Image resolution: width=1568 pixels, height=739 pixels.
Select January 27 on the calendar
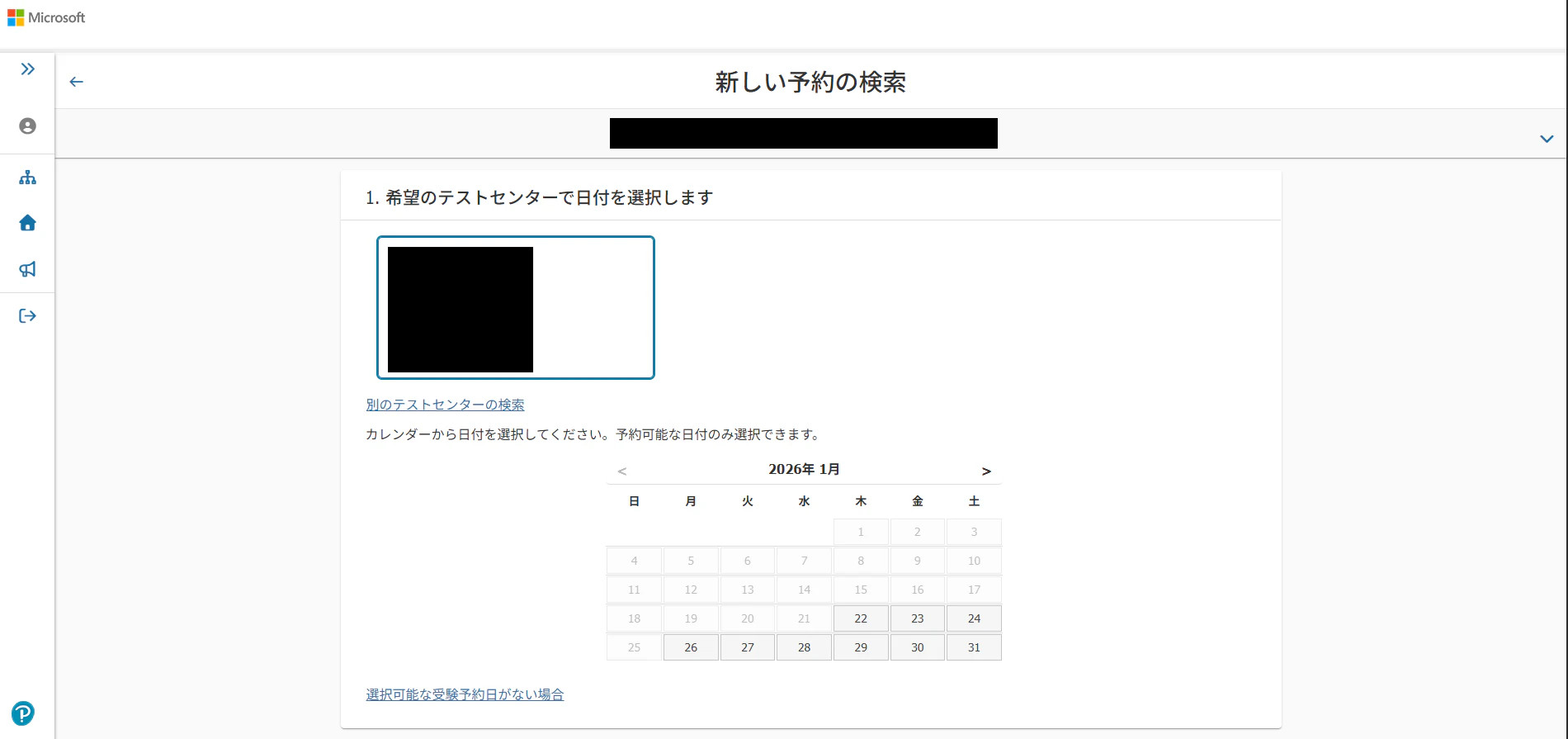click(748, 647)
